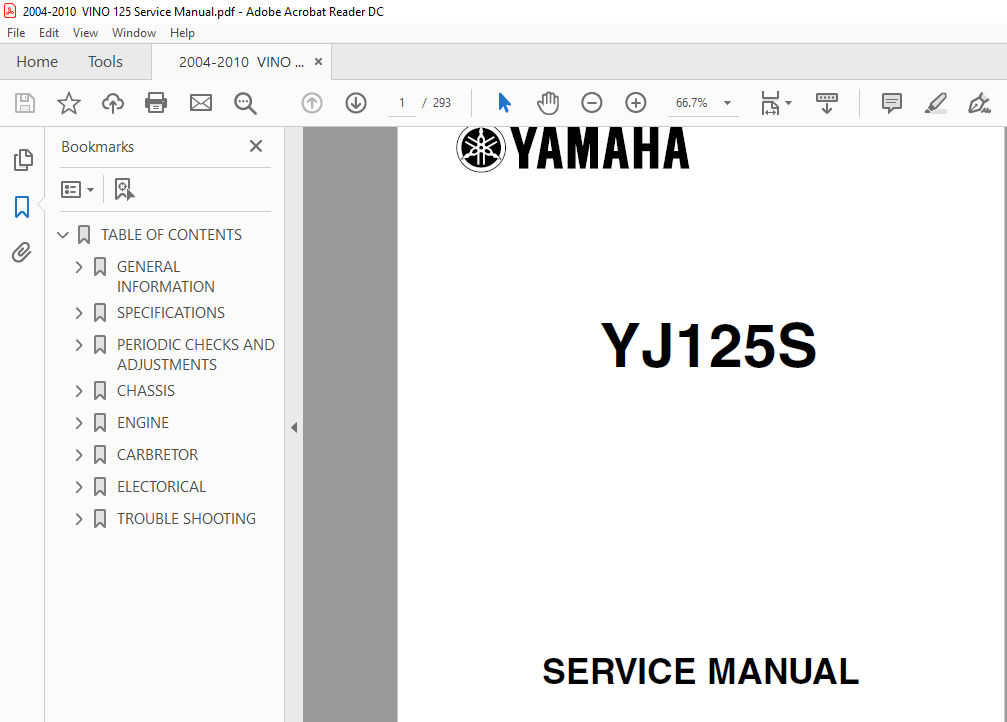1007x722 pixels.
Task: Go to previous page arrow
Action: [312, 103]
